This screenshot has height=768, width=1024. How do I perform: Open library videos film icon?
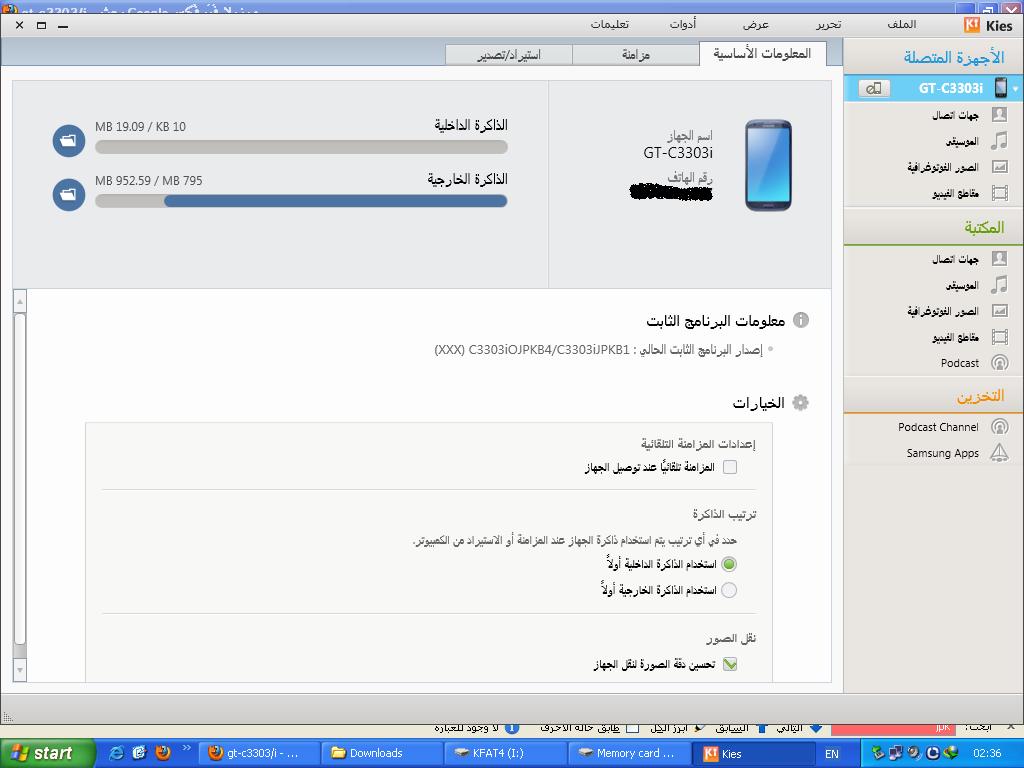tap(999, 337)
